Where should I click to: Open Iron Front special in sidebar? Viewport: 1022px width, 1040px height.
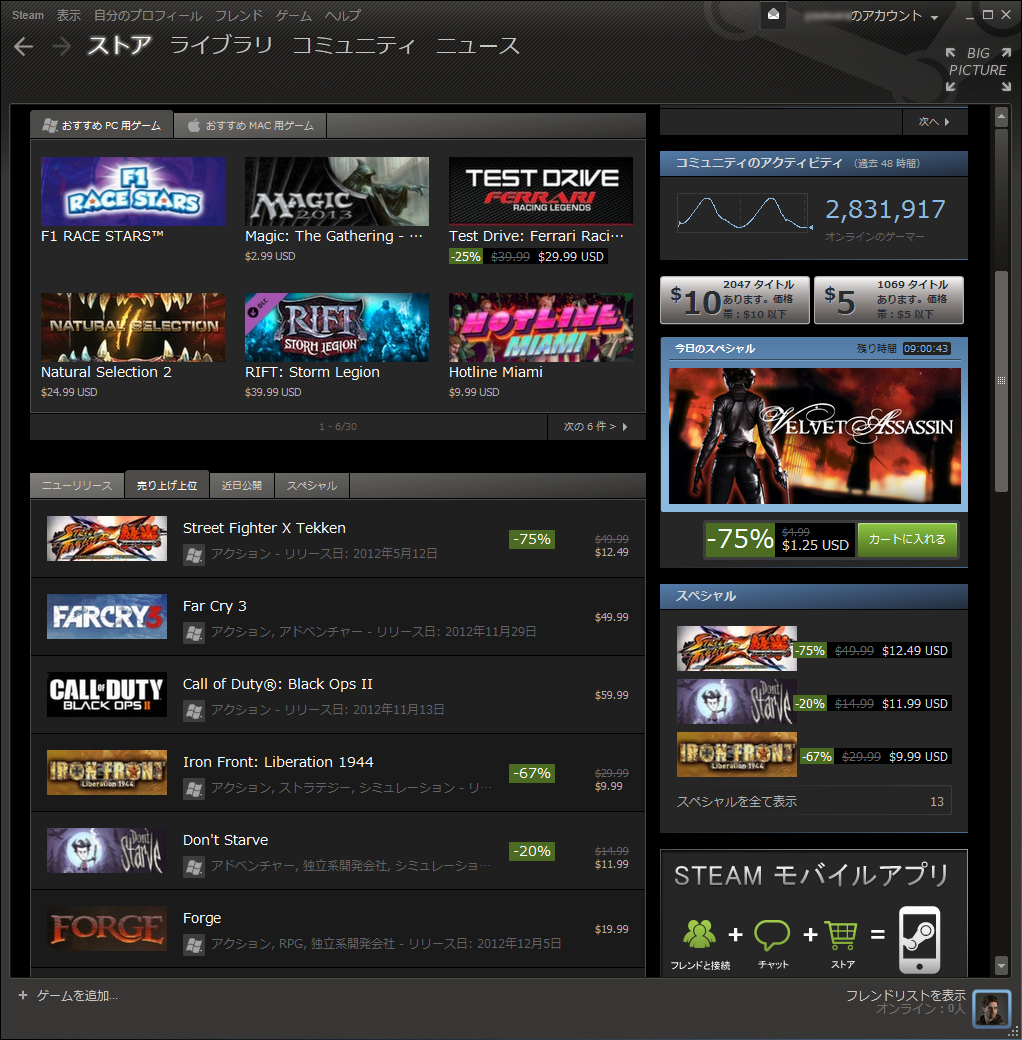pyautogui.click(x=736, y=754)
